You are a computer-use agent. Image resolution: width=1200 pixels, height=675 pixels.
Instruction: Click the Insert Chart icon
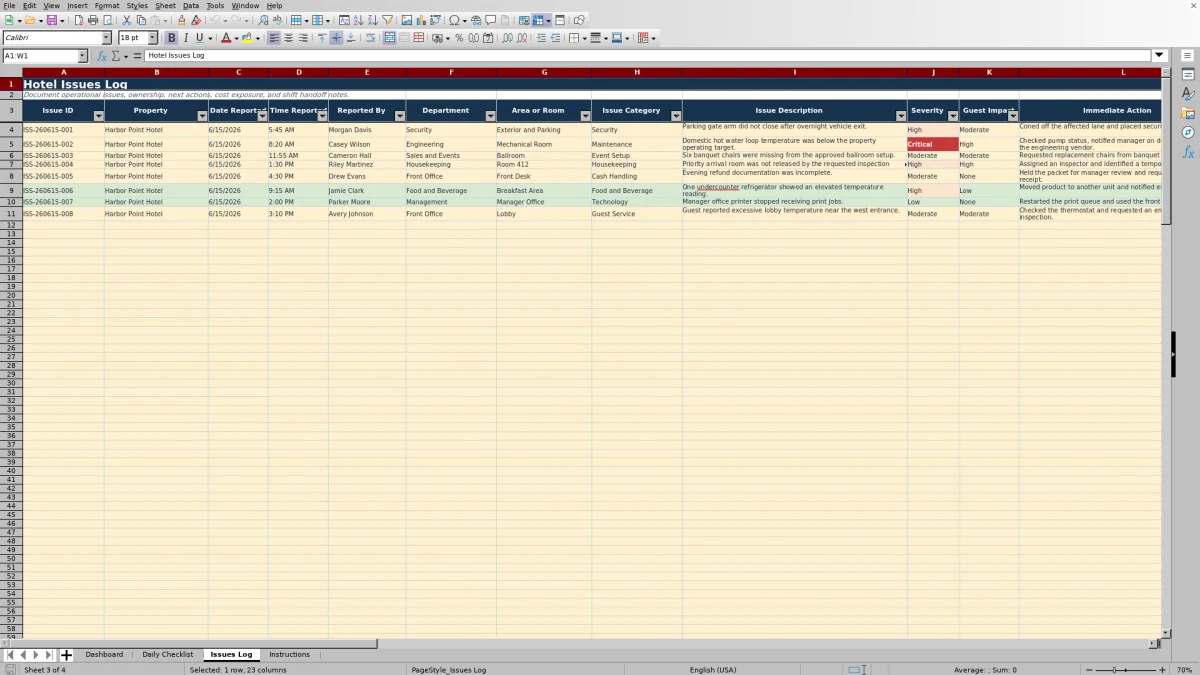pyautogui.click(x=421, y=20)
